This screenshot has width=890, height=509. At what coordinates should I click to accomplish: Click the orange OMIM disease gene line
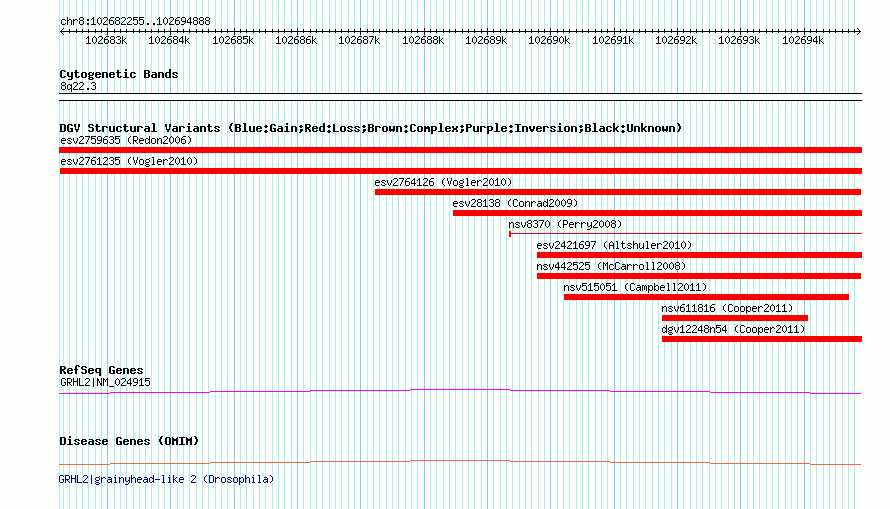[x=460, y=462]
